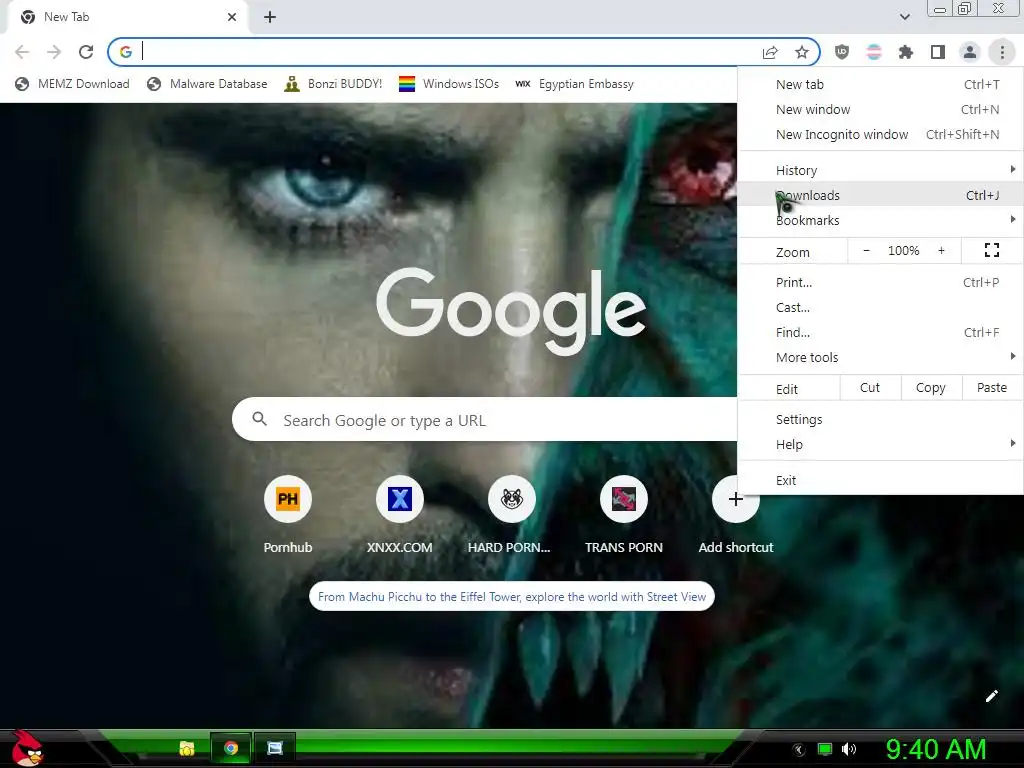Choose Find... in the menu
This screenshot has height=768, width=1024.
click(x=880, y=332)
